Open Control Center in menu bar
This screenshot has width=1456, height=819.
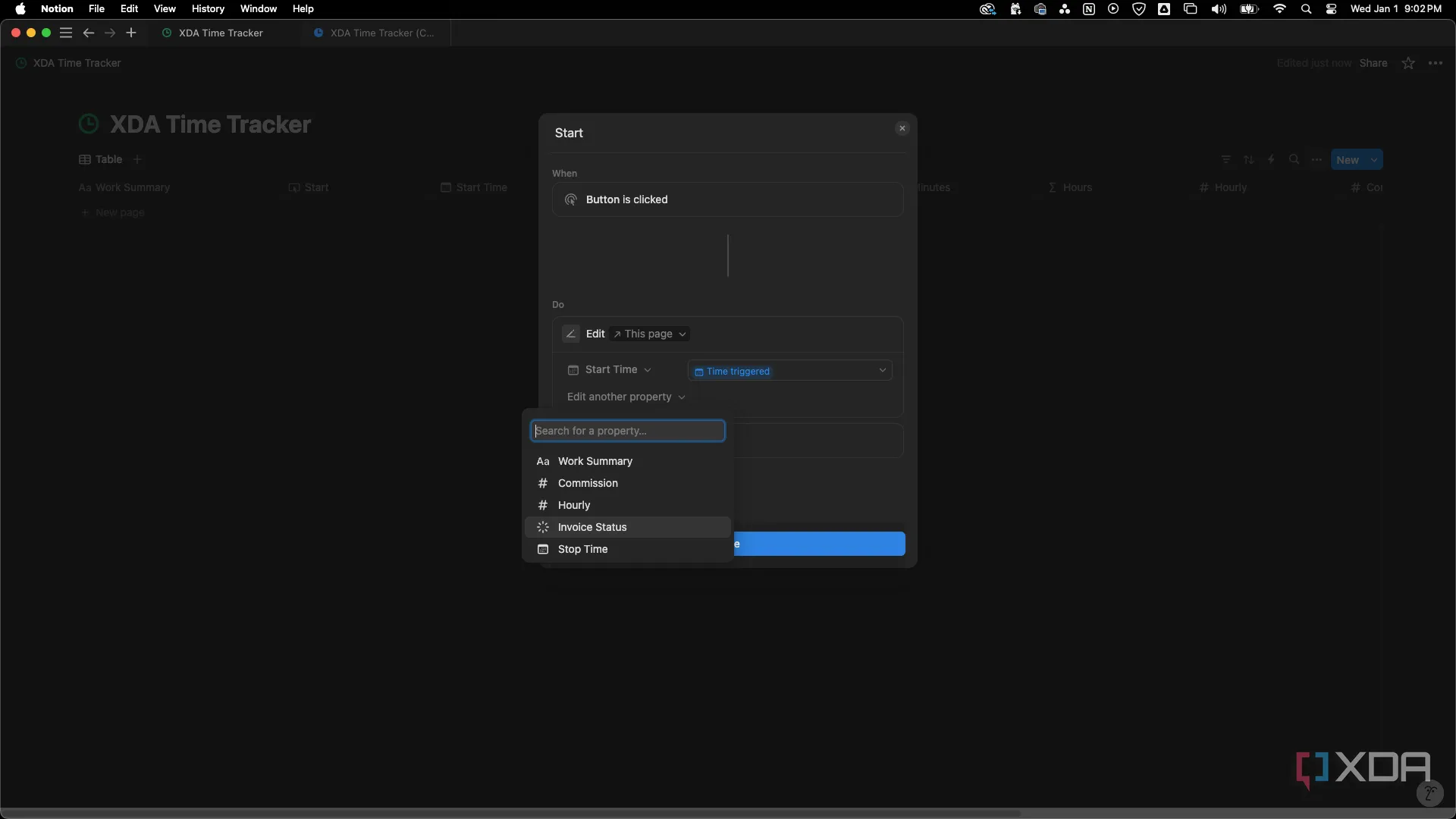[1331, 9]
